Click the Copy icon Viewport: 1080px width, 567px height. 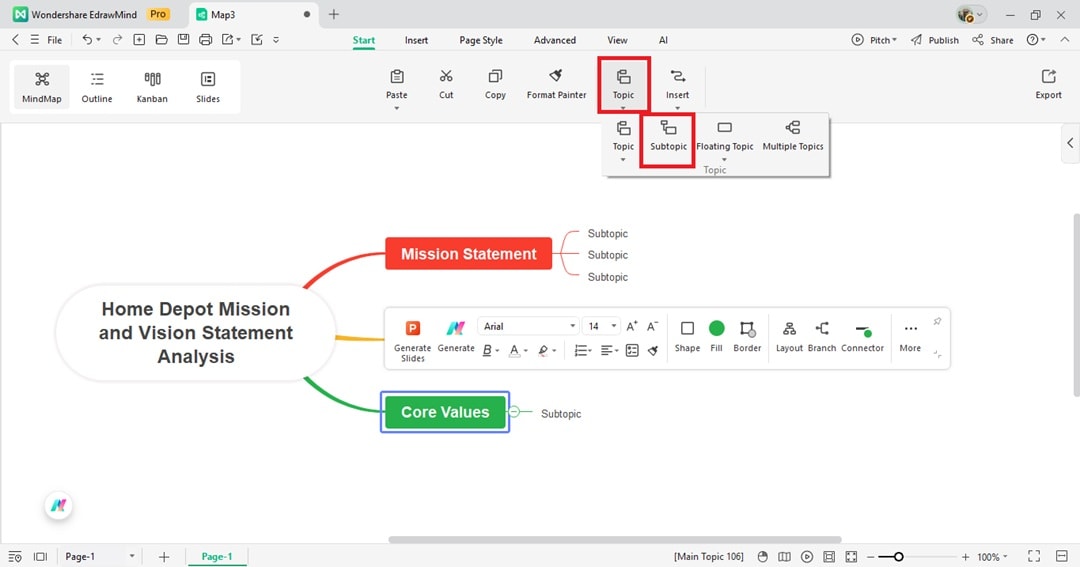tap(495, 76)
